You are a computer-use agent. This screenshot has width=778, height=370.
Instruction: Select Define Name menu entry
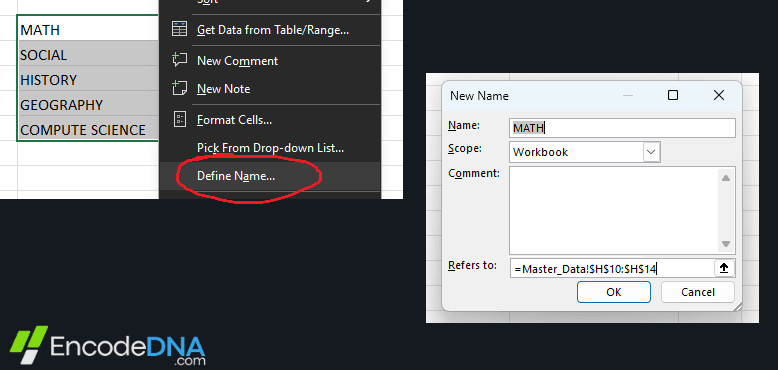pyautogui.click(x=270, y=176)
